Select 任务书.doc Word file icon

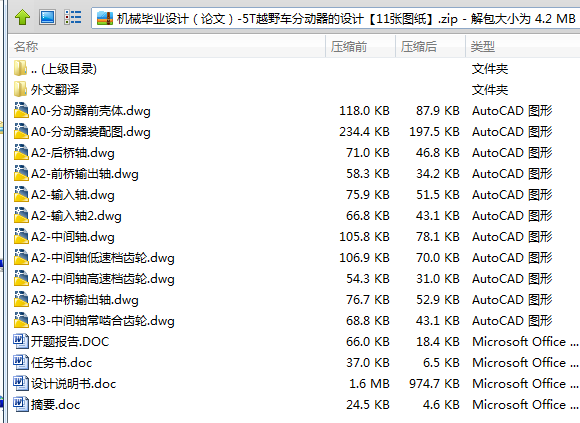point(21,362)
